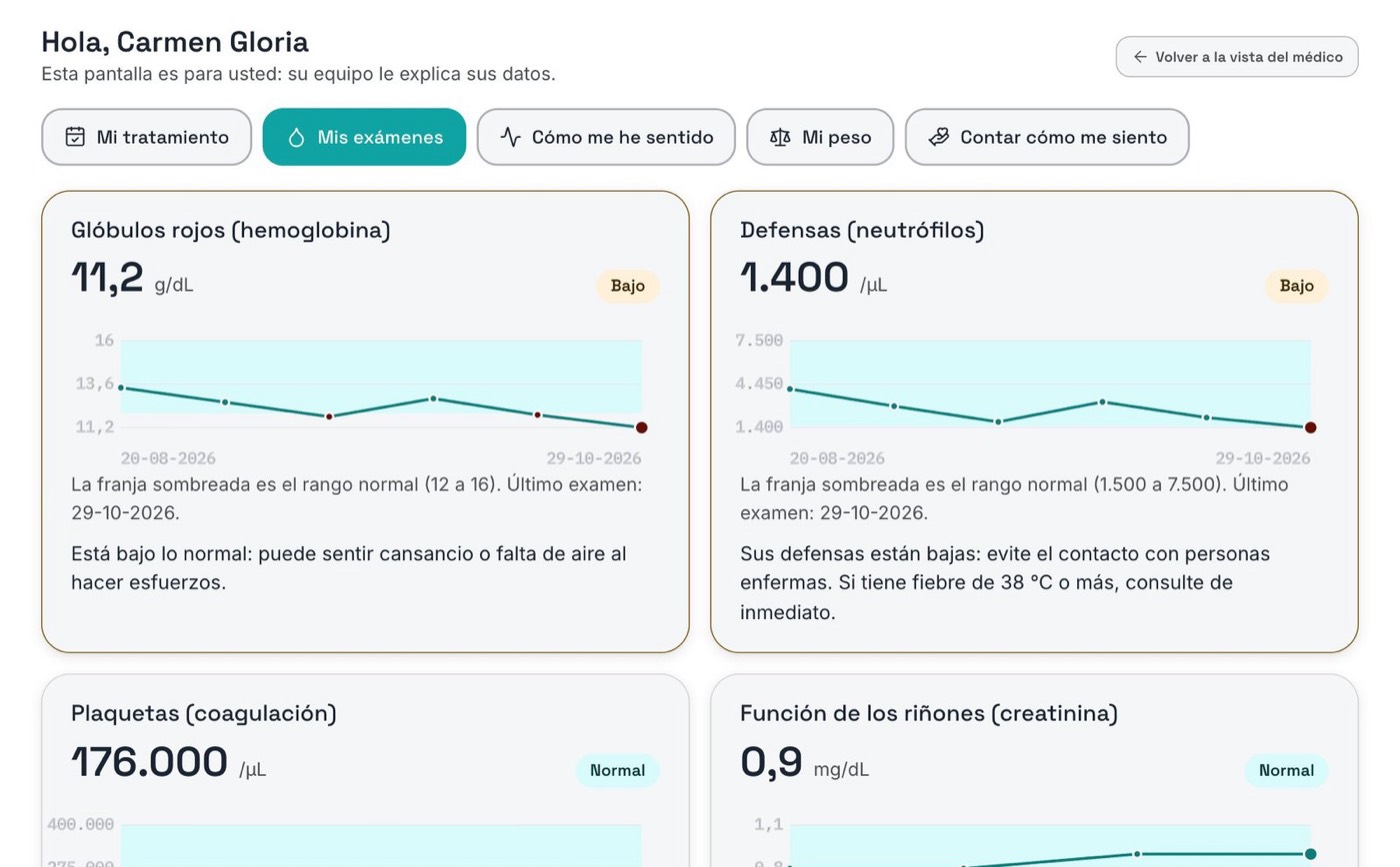Click the Plaquetas (coagulación) title

[x=204, y=713]
